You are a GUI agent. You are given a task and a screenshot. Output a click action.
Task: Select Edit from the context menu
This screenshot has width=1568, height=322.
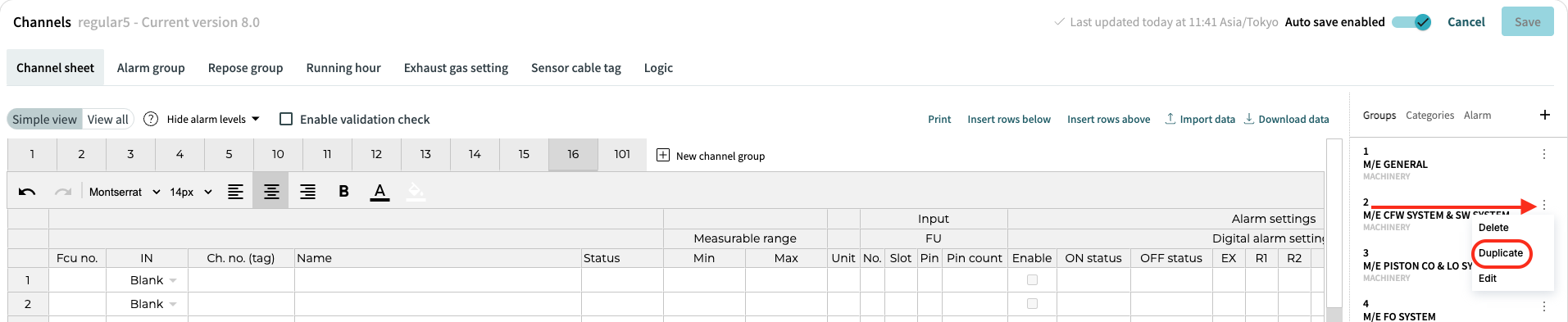1488,279
